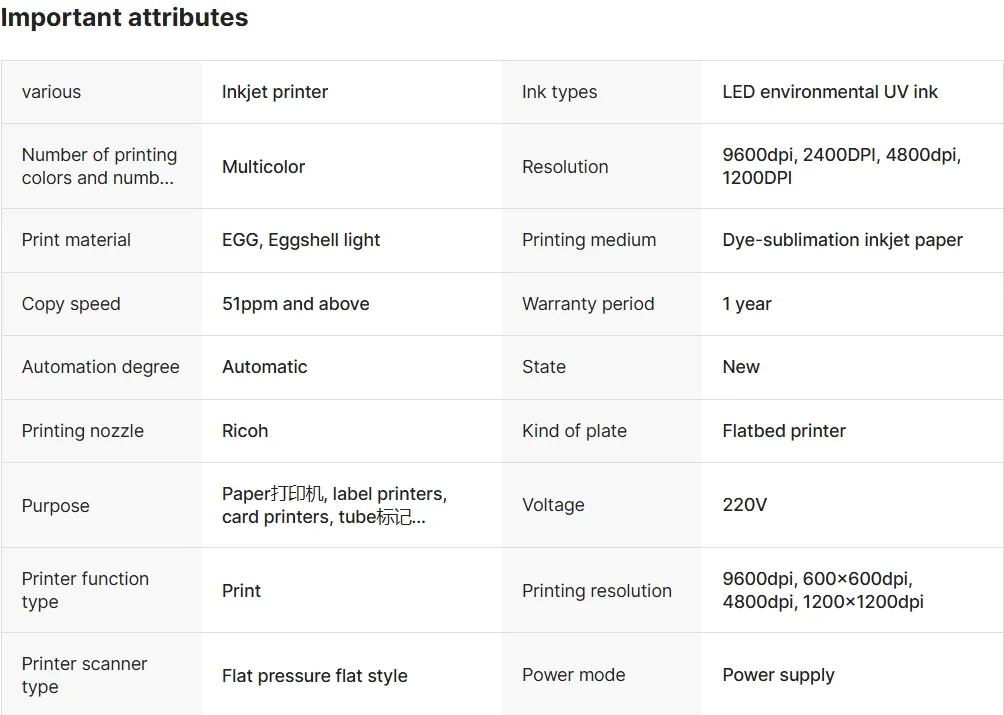
Task: Click the "Ink types" attribute label
Action: (x=559, y=92)
